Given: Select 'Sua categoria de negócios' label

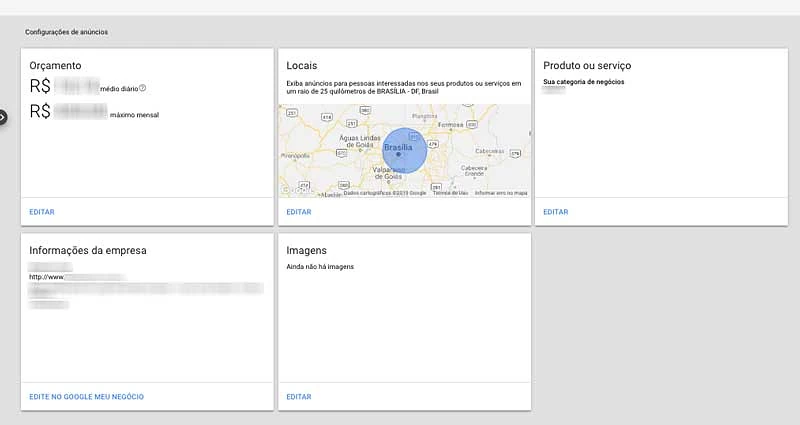Looking at the screenshot, I should coord(584,82).
